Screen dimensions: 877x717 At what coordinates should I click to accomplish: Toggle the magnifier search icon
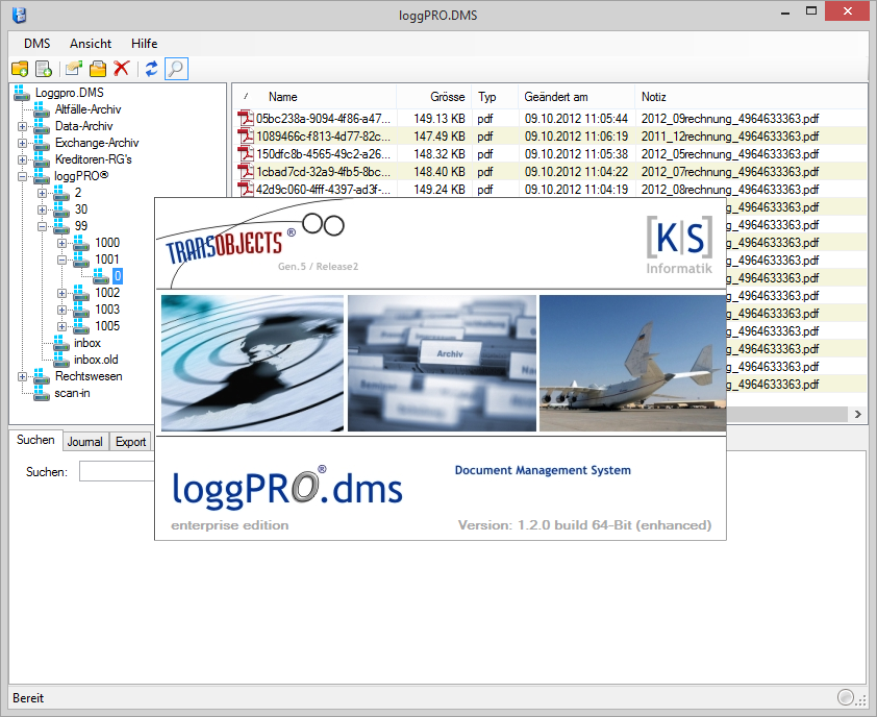coord(176,69)
